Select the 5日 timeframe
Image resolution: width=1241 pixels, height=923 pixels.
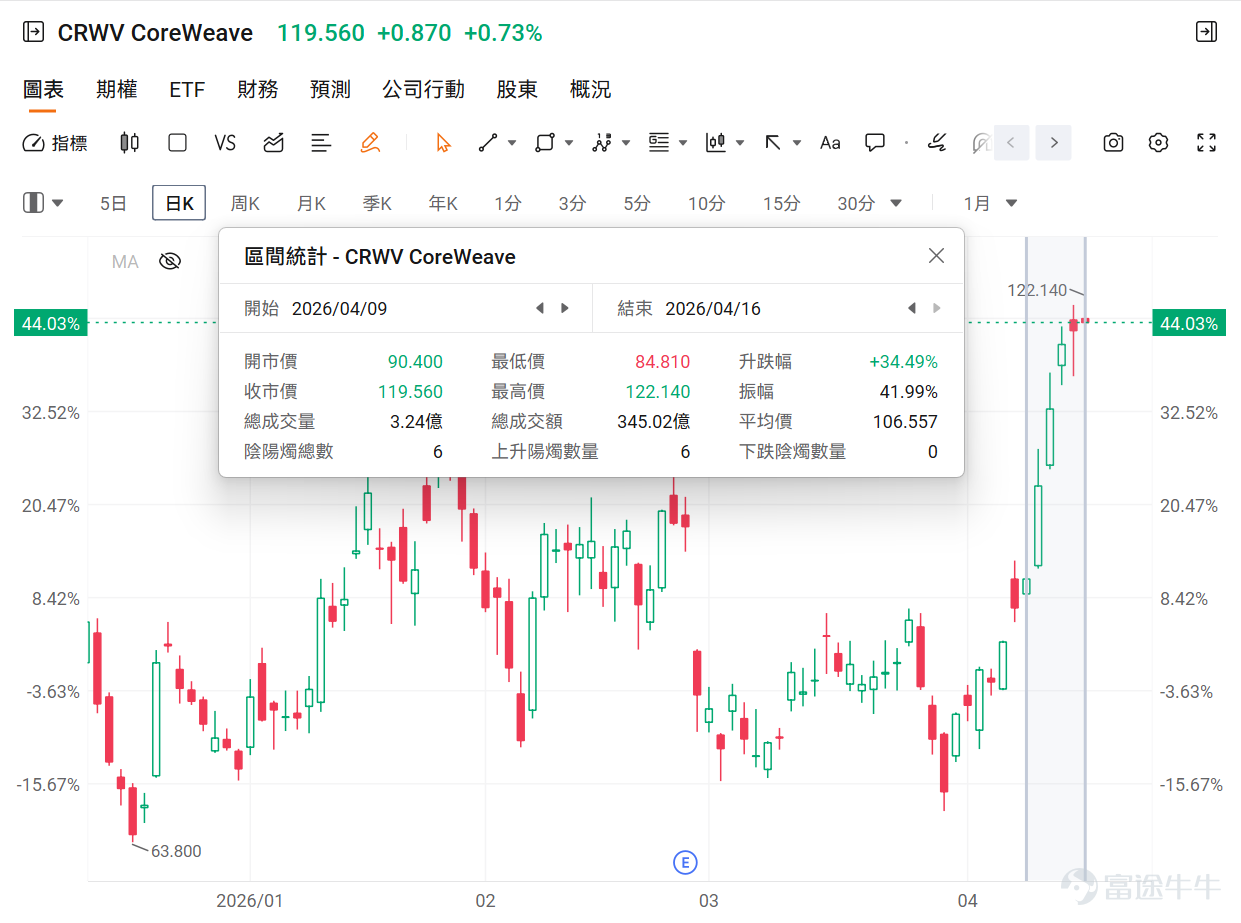[x=114, y=203]
